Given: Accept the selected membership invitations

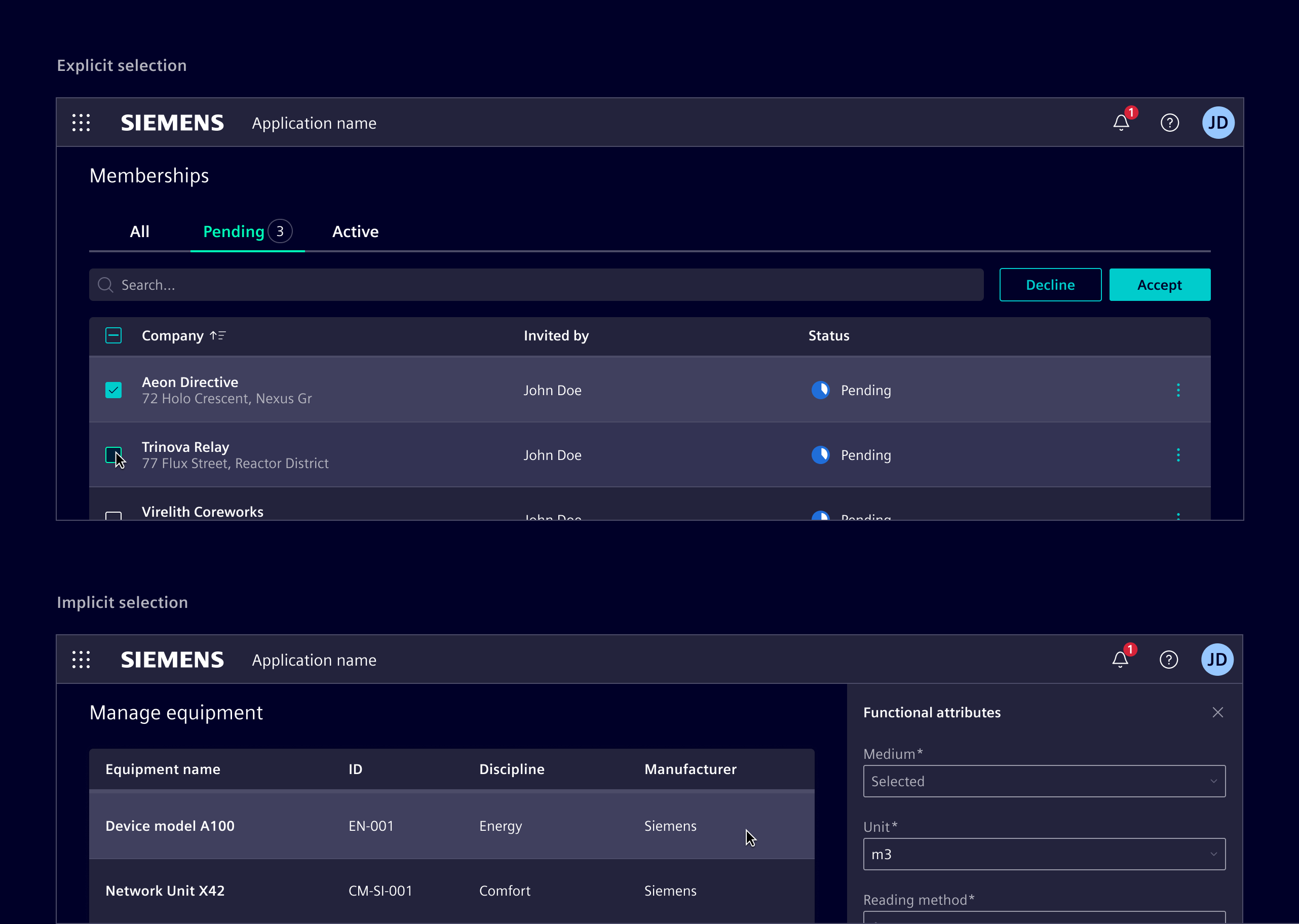Looking at the screenshot, I should tap(1159, 285).
